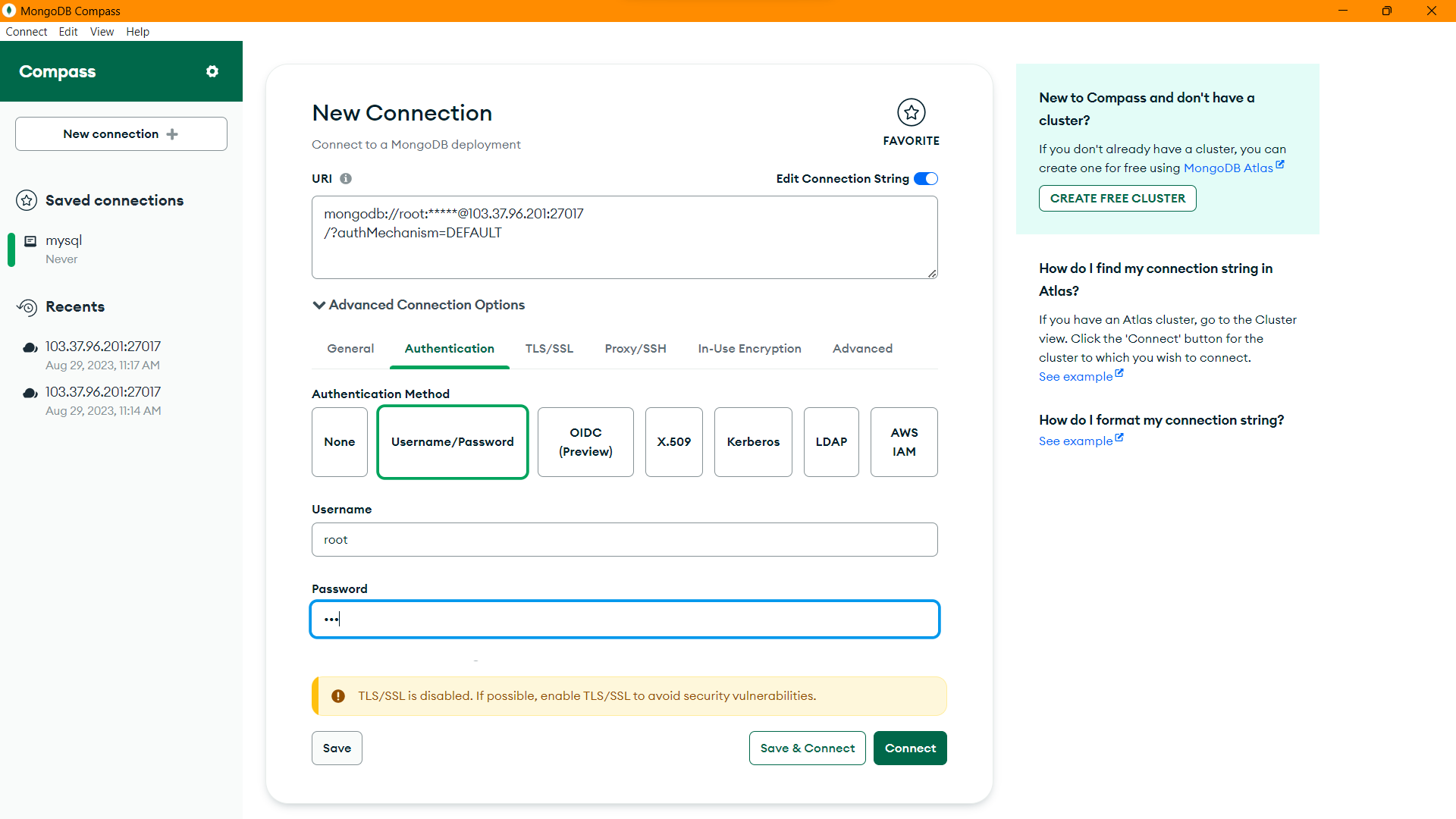Open the mysql saved connection

click(121, 249)
